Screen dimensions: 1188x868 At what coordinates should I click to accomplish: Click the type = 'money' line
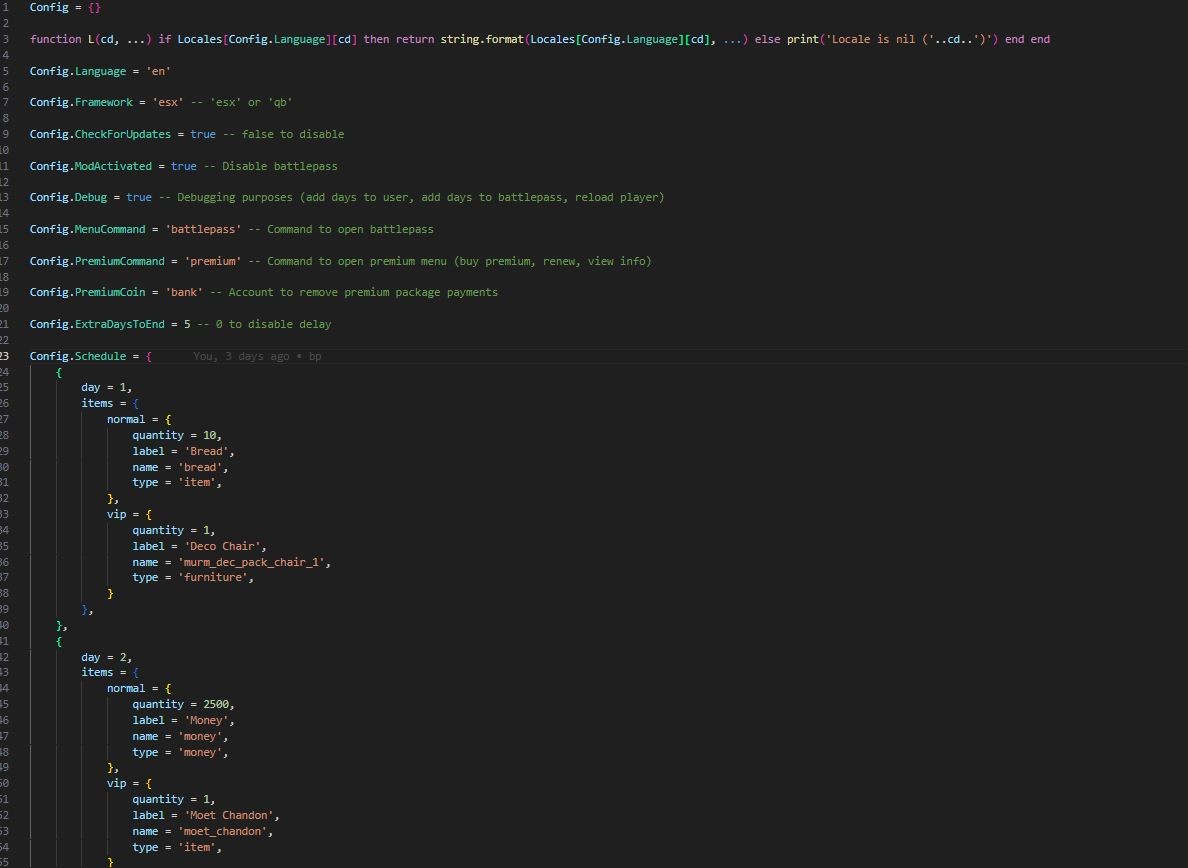click(180, 752)
